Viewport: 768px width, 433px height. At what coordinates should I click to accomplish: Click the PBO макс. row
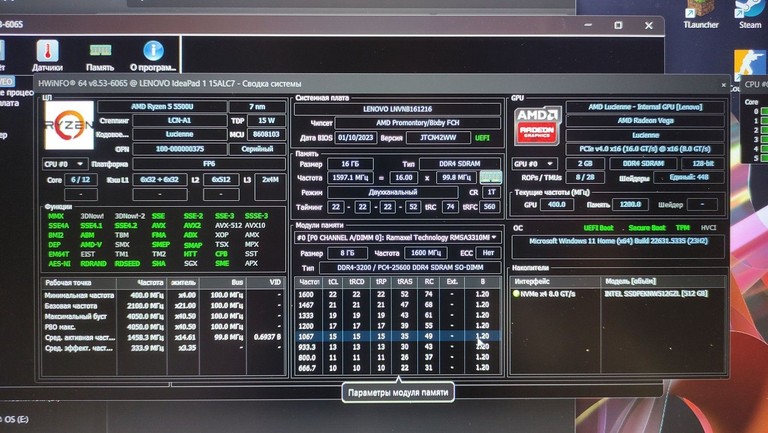163,327
